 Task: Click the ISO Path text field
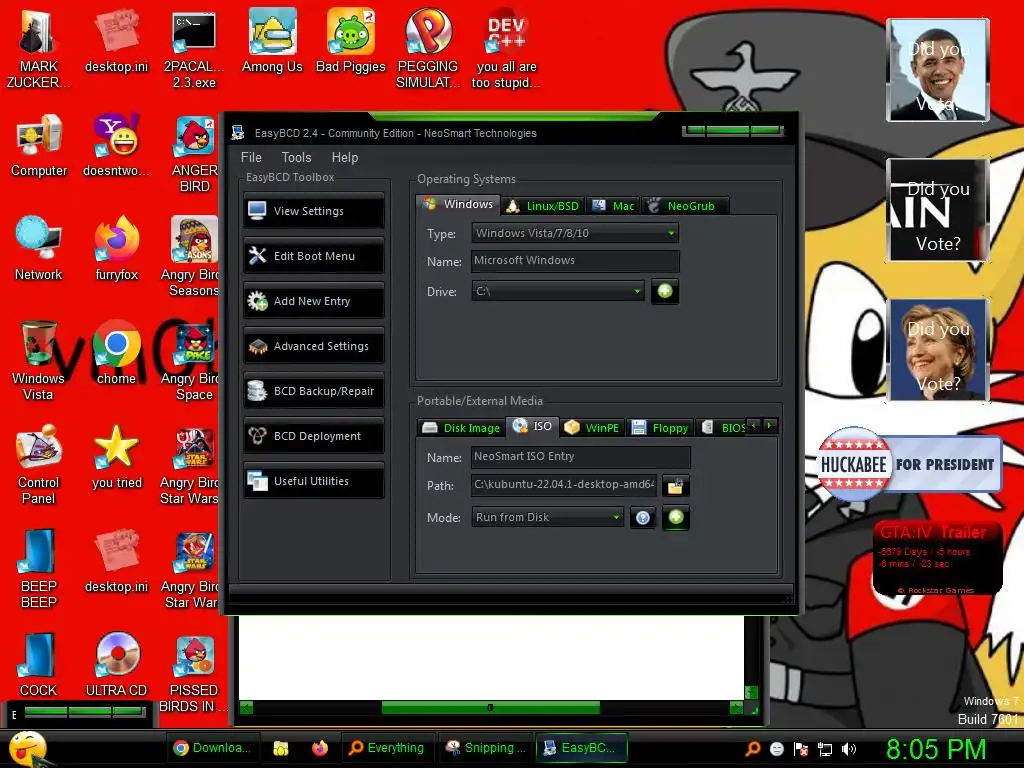[x=564, y=485]
